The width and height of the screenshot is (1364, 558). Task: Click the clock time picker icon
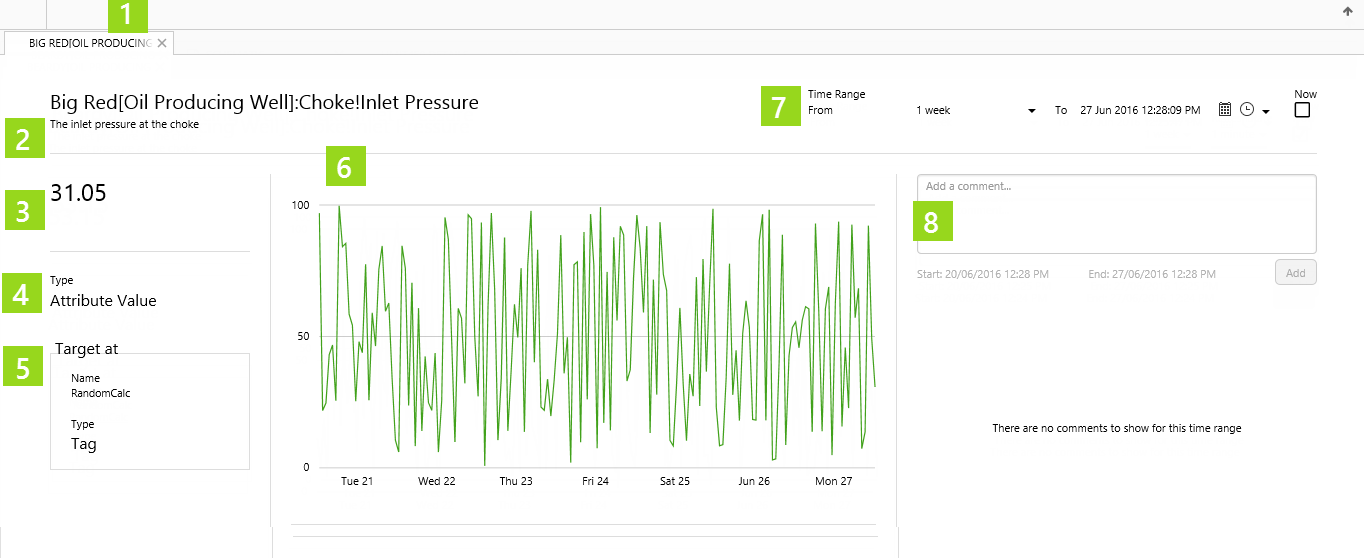(x=1246, y=110)
